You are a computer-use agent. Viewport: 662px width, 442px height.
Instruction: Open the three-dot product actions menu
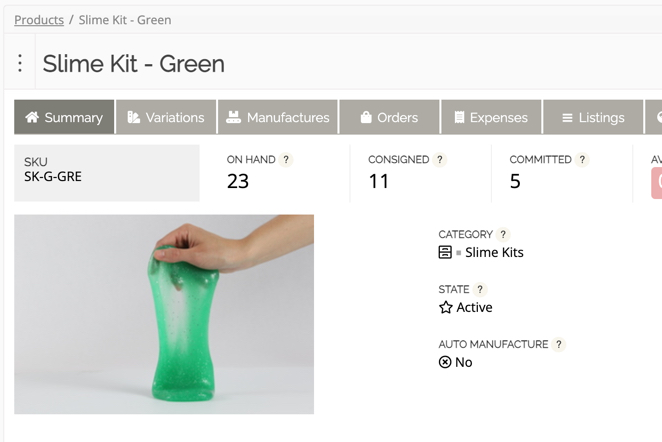point(20,64)
